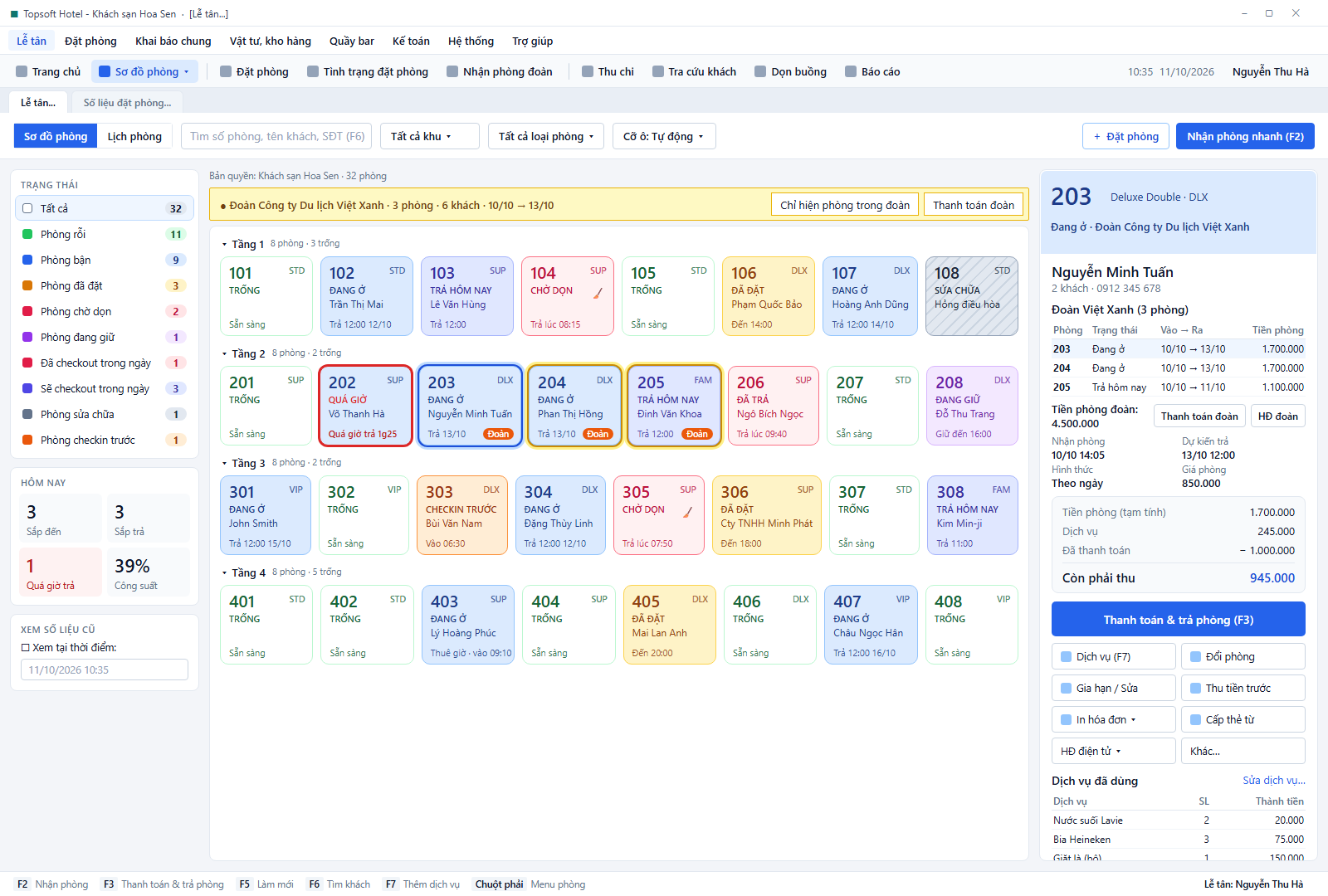This screenshot has width=1328, height=896.
Task: Click Thanh toán & trả phòng (F3) button
Action: point(1178,620)
